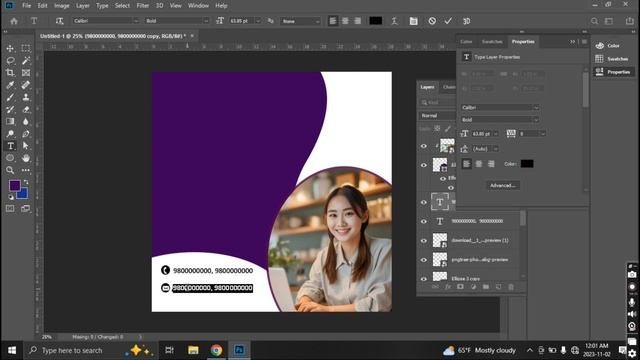Open search from options bar
Viewport: 640px width, 360px height.
[x=595, y=21]
